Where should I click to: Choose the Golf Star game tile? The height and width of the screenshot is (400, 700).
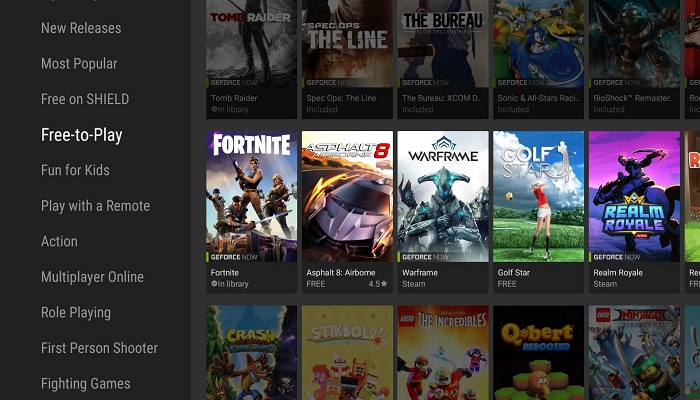(x=538, y=197)
